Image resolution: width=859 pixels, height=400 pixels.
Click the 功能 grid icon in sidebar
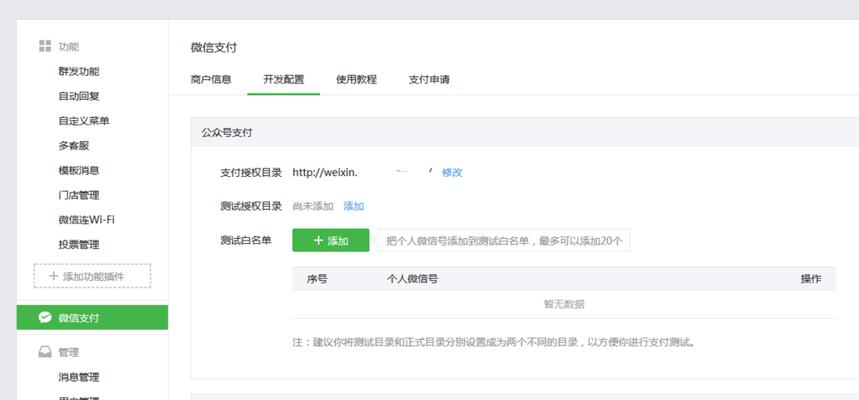click(x=45, y=46)
